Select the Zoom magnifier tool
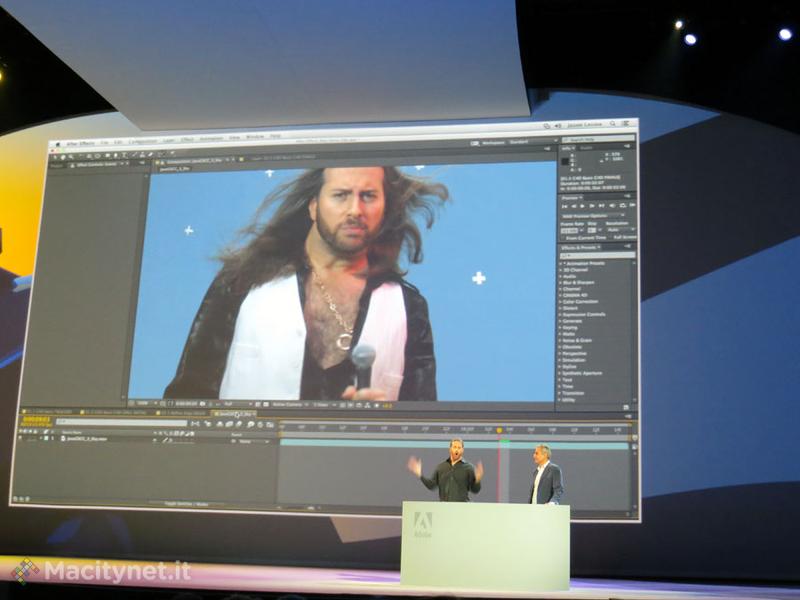 [71, 156]
